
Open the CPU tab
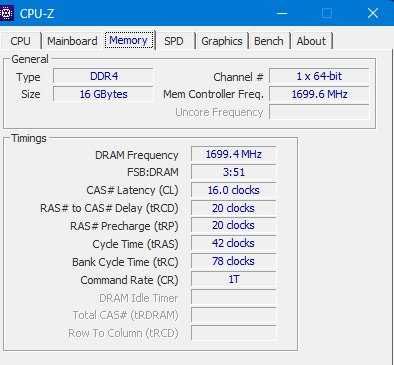click(x=20, y=41)
